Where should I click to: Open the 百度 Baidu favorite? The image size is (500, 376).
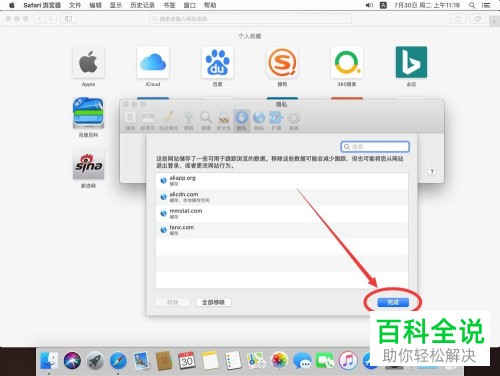click(x=217, y=66)
